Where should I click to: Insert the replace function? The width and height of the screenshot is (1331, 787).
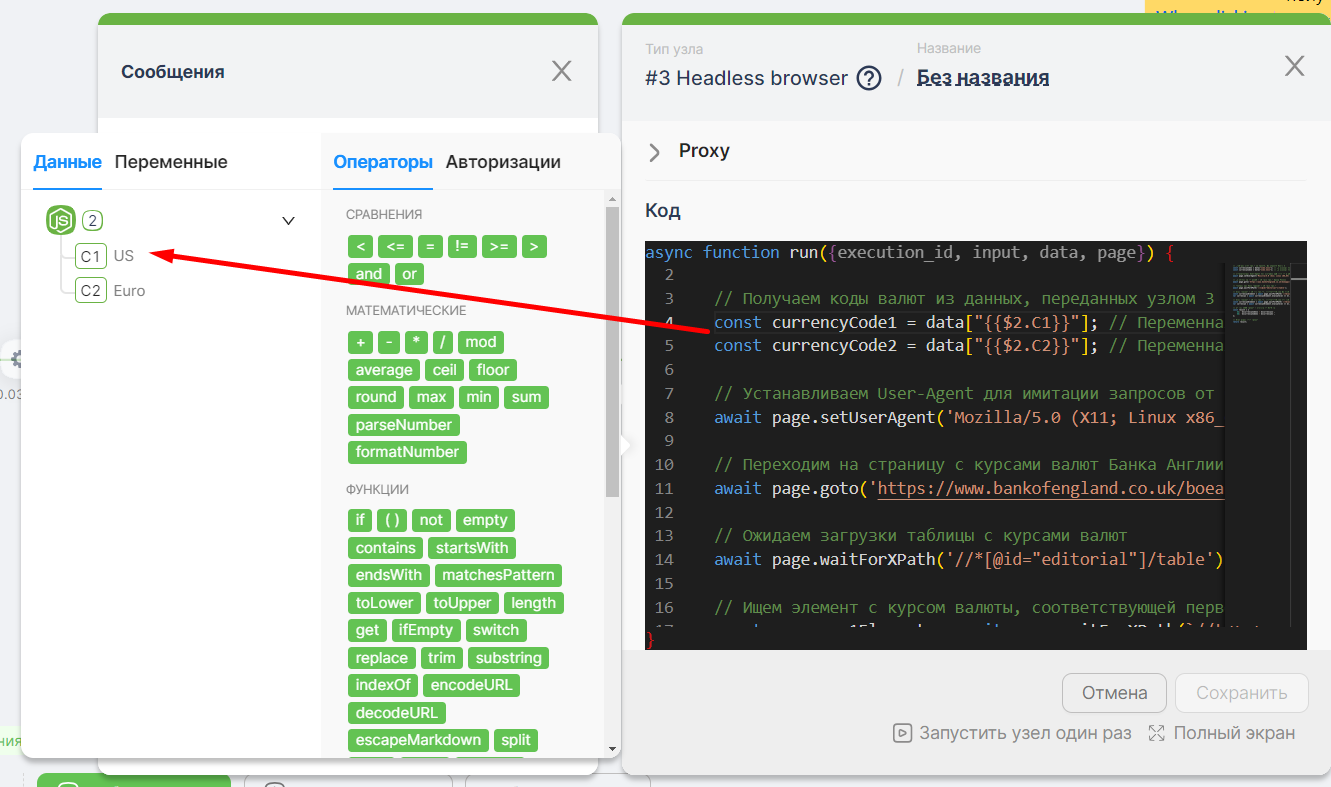[x=382, y=658]
